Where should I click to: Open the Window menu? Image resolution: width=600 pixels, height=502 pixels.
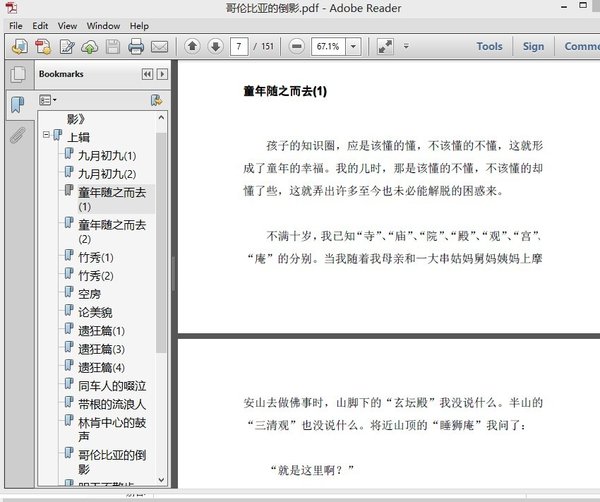tap(103, 25)
